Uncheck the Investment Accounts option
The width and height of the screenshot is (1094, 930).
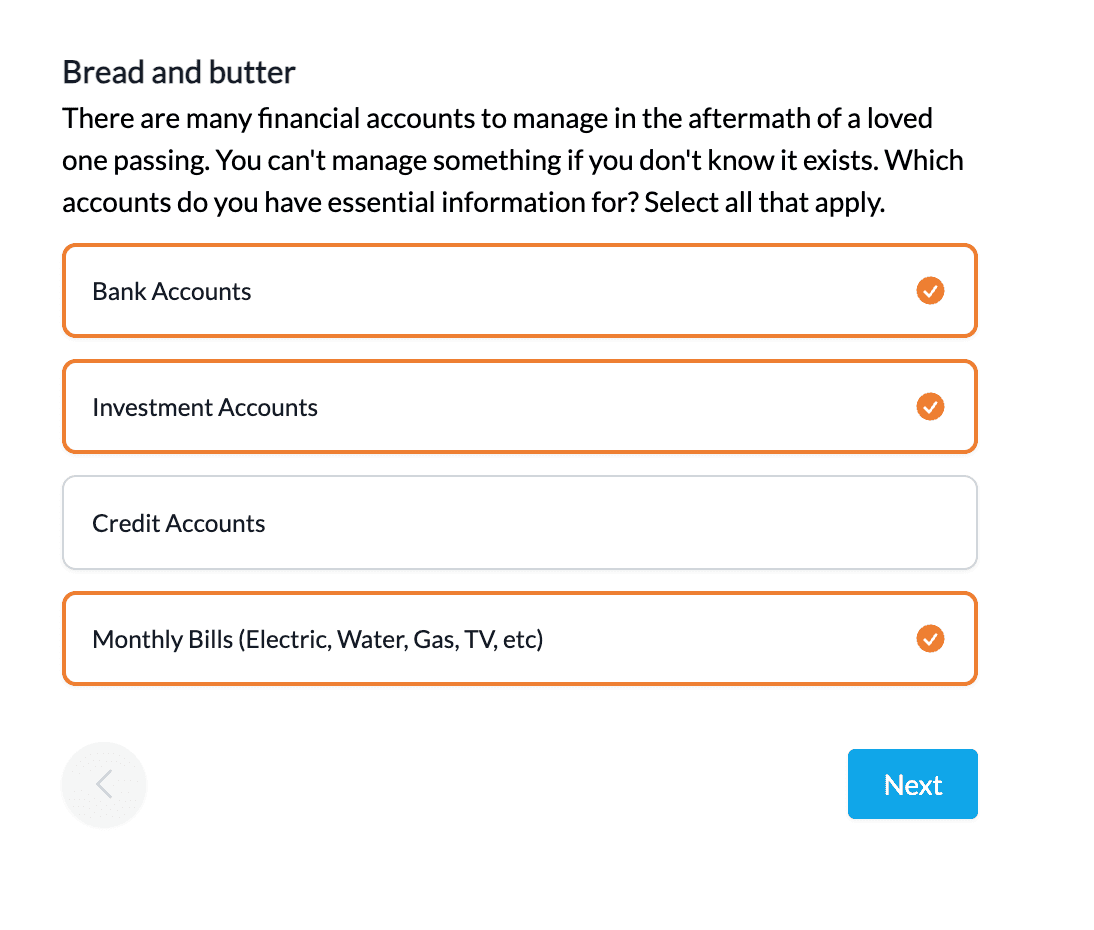click(520, 407)
